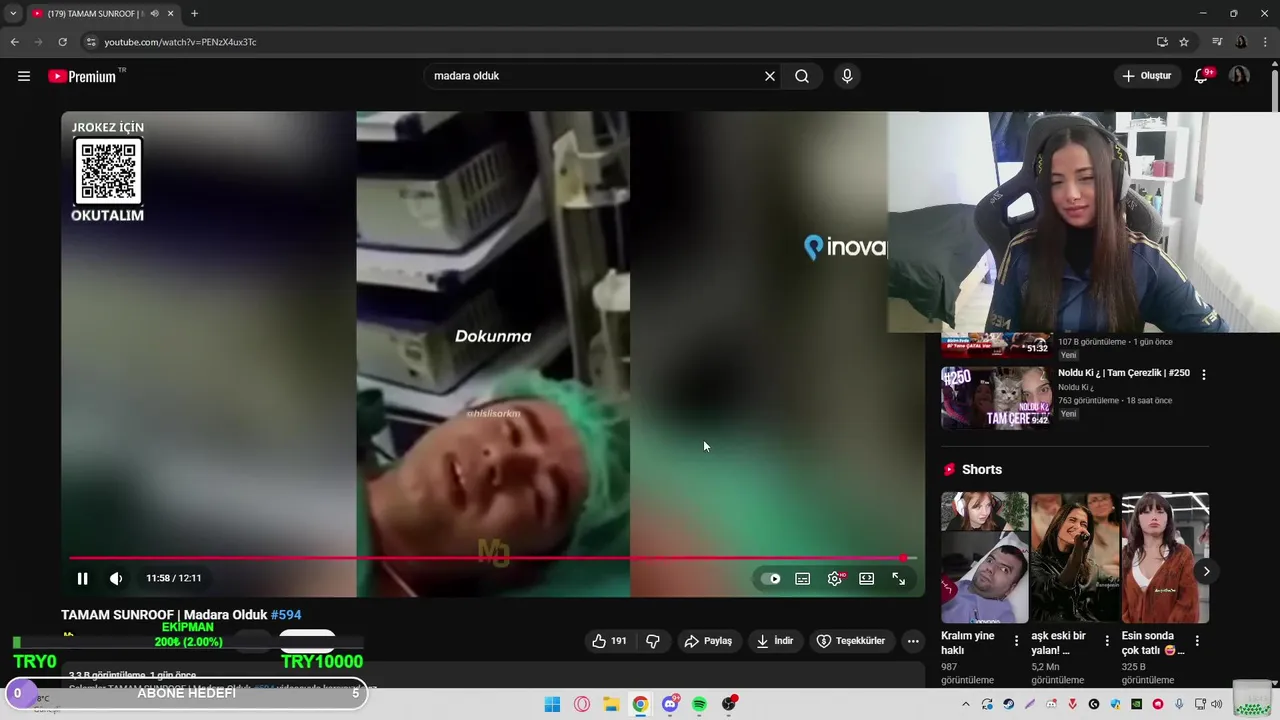The height and width of the screenshot is (720, 1280).
Task: Open Noldu Ki Tam Çerezlik #250 video
Action: click(x=1124, y=373)
